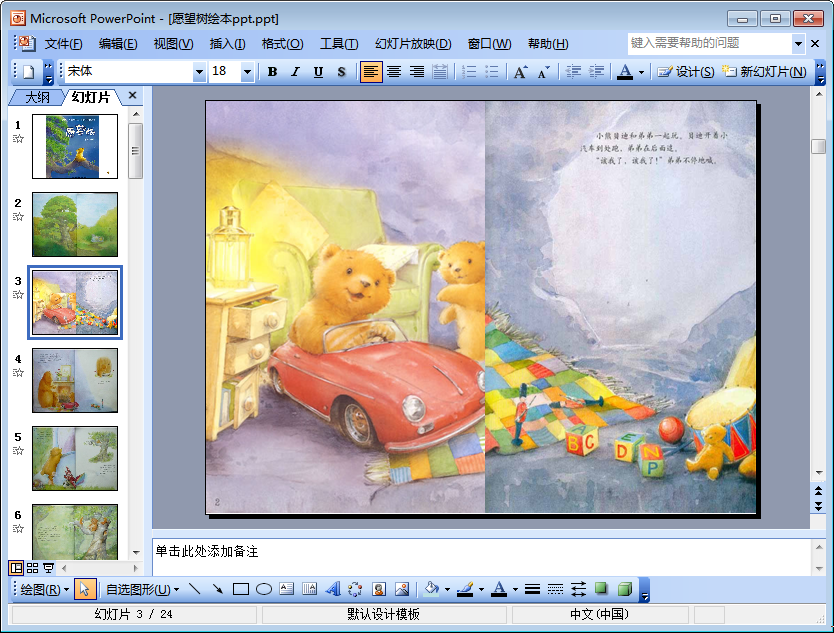The height and width of the screenshot is (633, 834).
Task: Select slide 5 thumbnail
Action: (75, 459)
